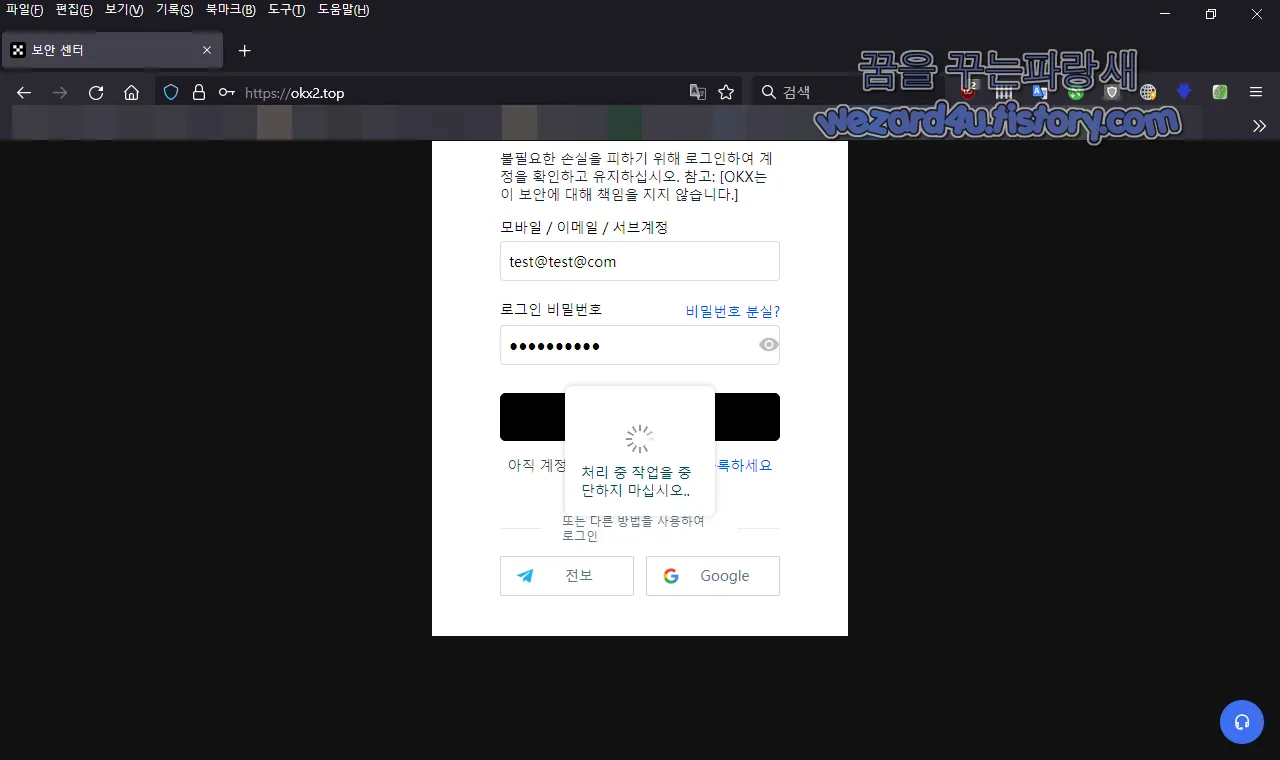
Task: Toggle password visibility with the eye icon
Action: click(x=767, y=344)
